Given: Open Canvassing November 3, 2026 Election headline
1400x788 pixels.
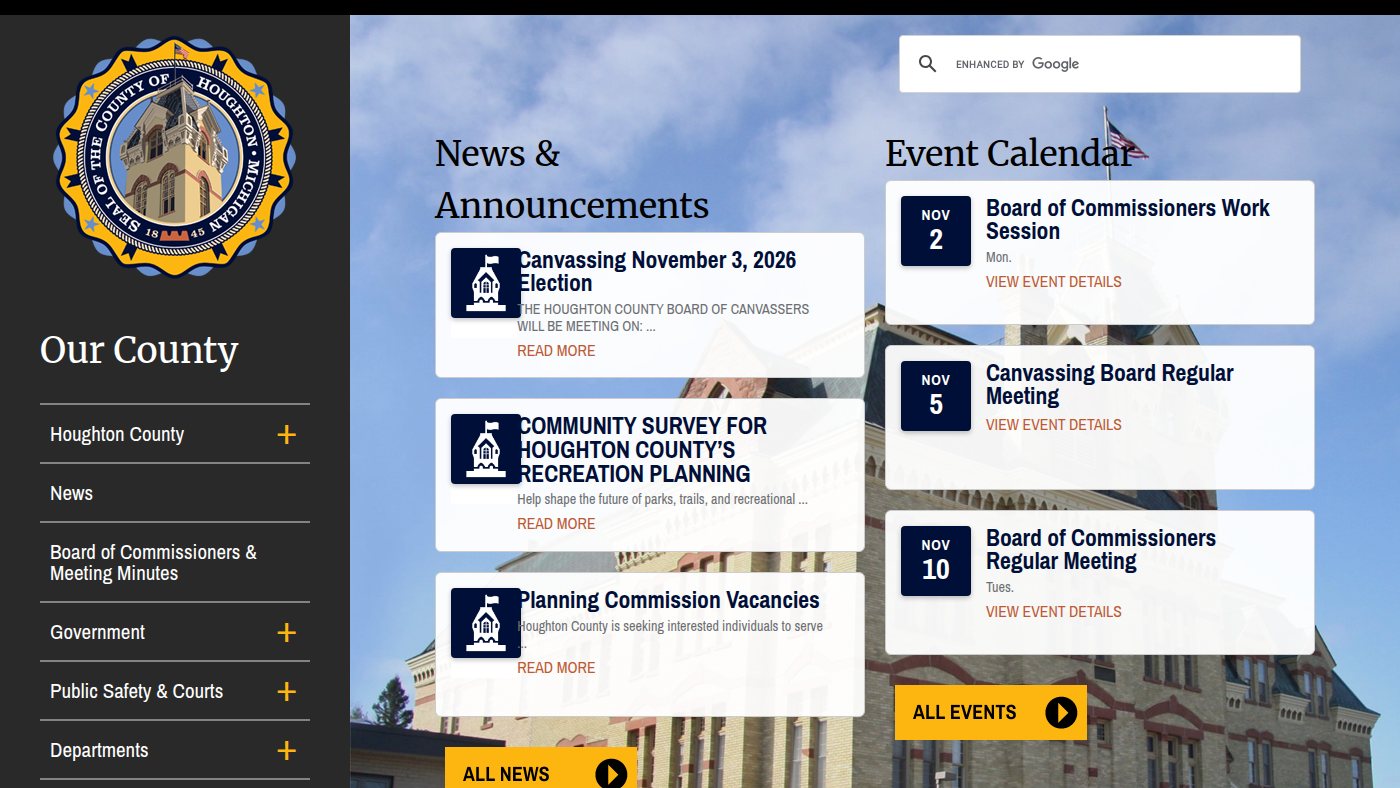Looking at the screenshot, I should click(x=657, y=271).
